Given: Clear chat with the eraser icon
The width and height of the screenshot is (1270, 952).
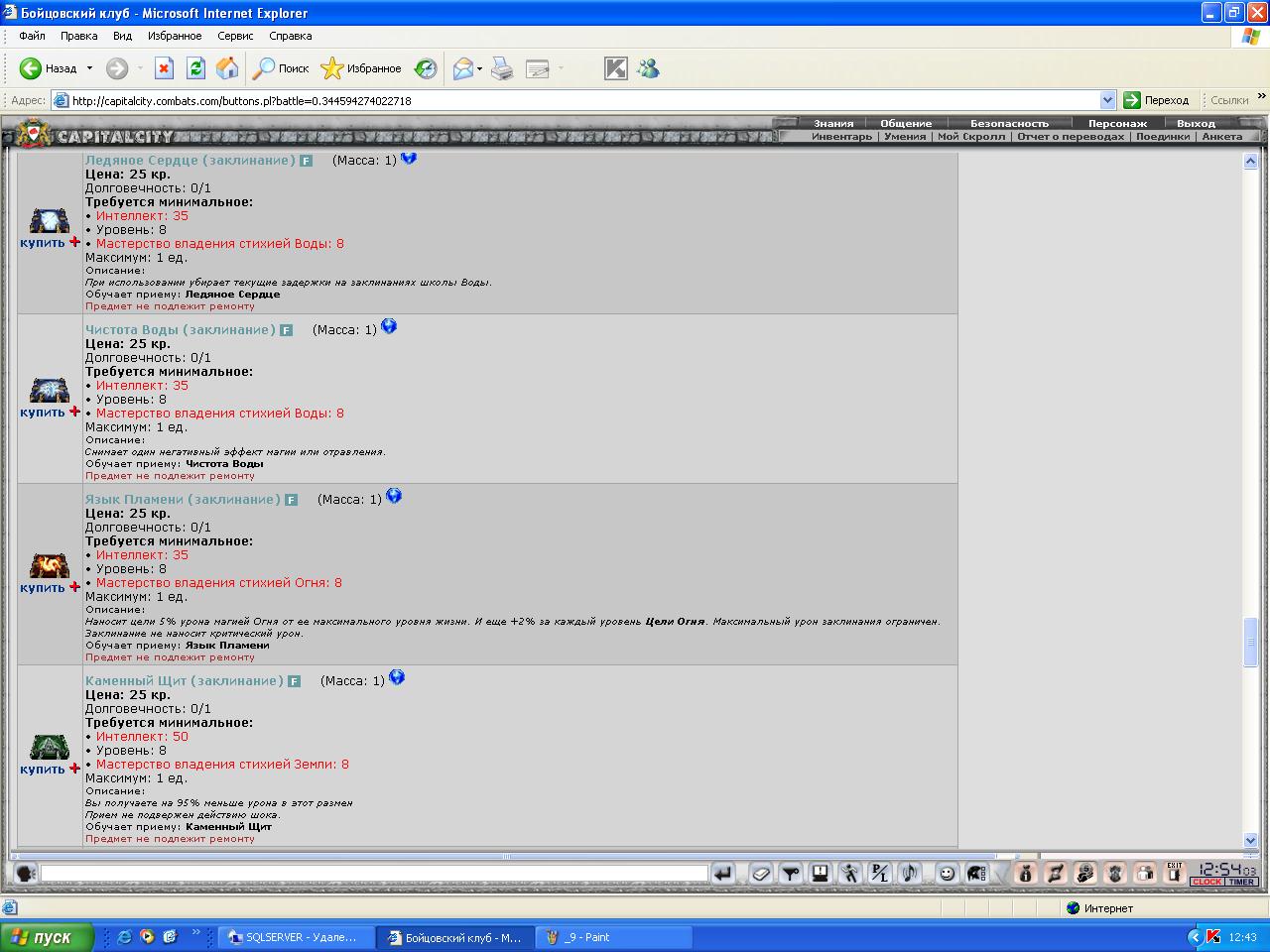Looking at the screenshot, I should click(761, 874).
